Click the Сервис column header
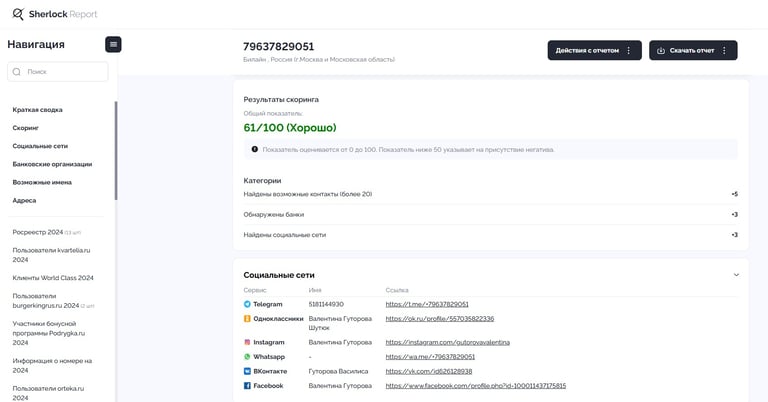 tap(255, 290)
